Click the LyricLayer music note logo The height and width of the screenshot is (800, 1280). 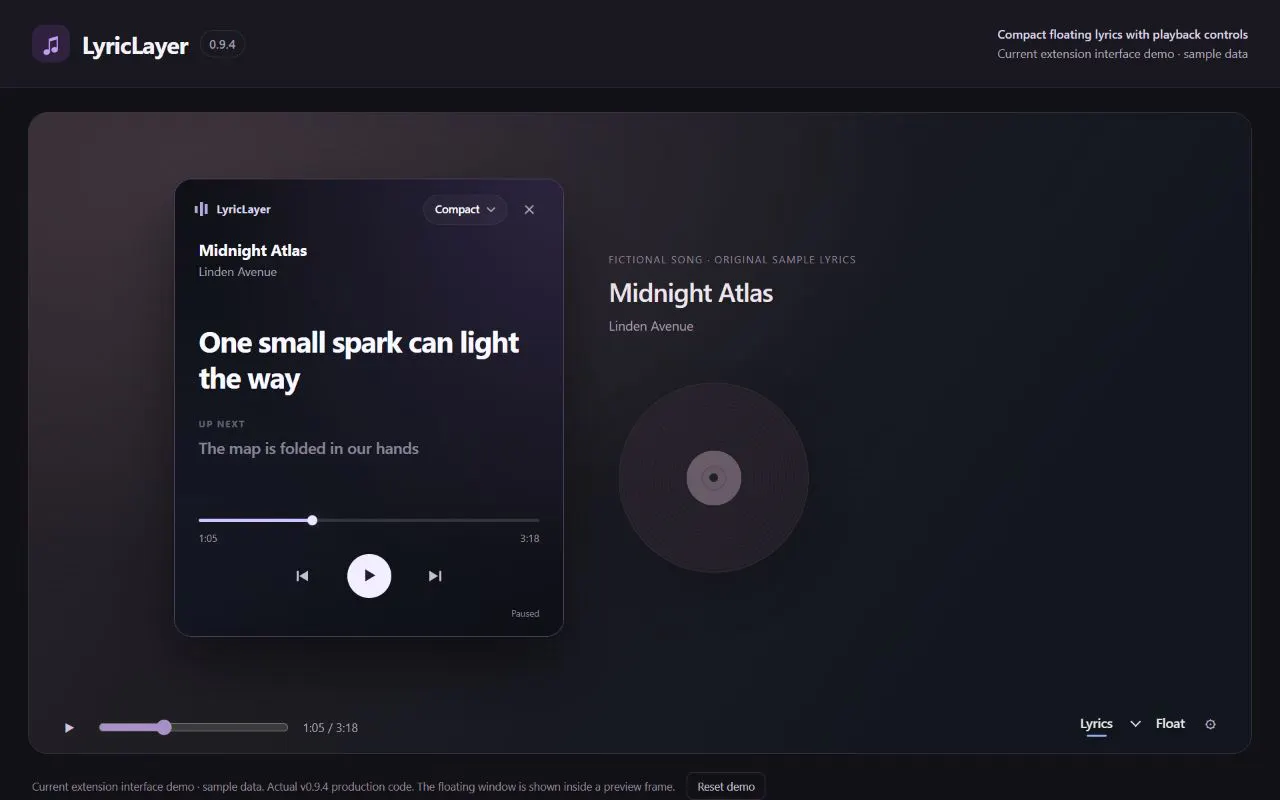pyautogui.click(x=51, y=45)
